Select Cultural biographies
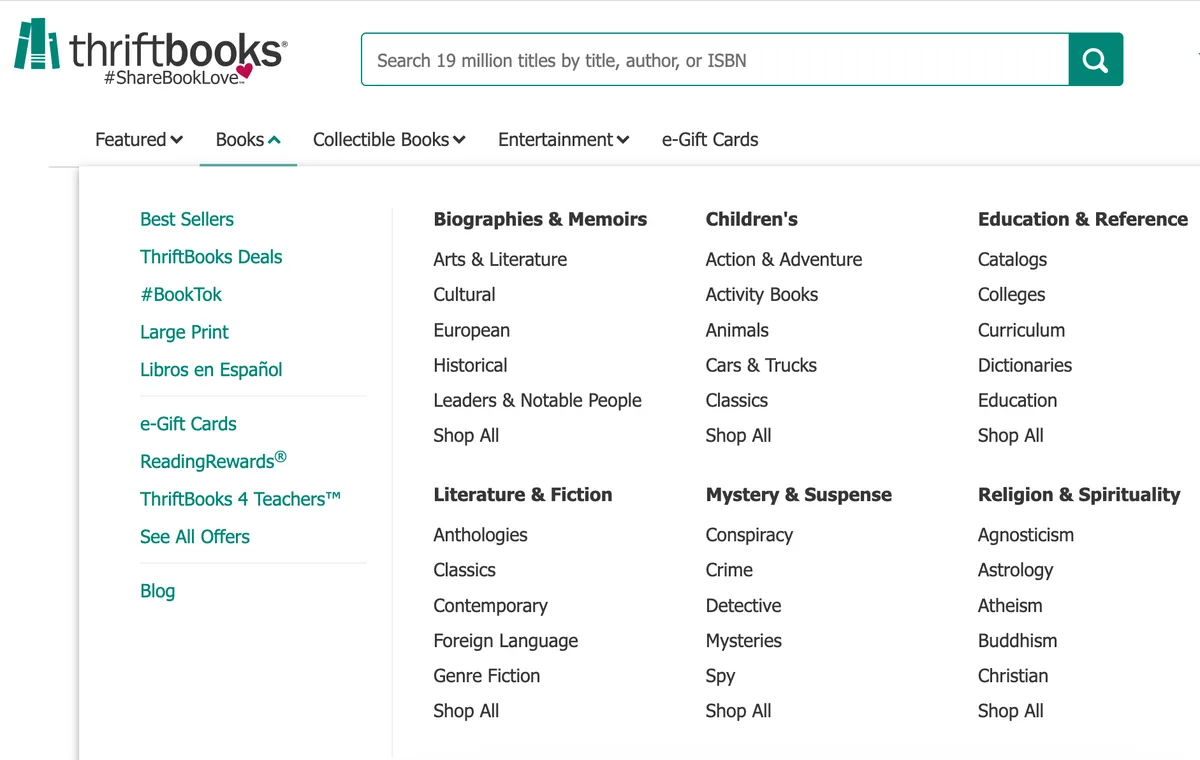The height and width of the screenshot is (760, 1200). click(x=464, y=295)
